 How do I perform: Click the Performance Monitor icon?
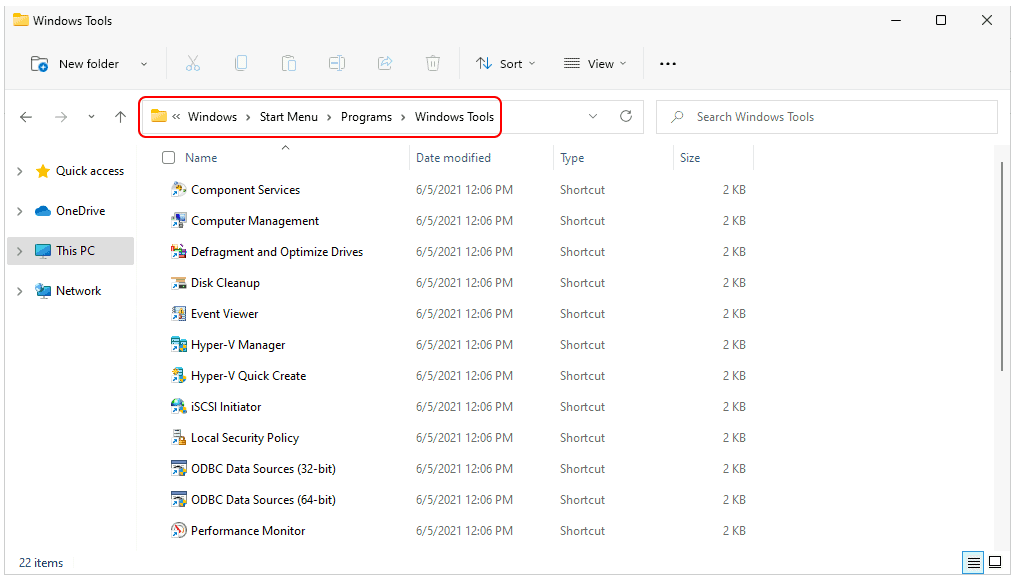point(178,531)
